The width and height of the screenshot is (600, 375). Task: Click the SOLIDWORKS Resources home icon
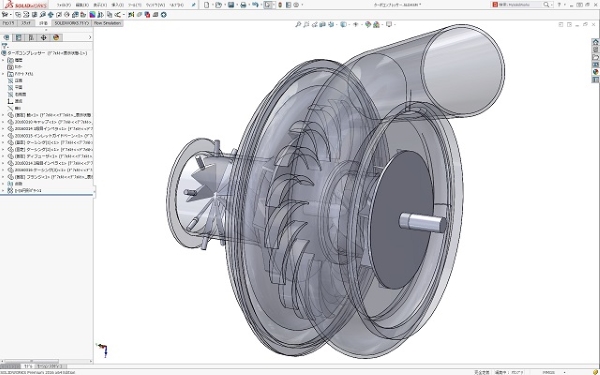595,42
